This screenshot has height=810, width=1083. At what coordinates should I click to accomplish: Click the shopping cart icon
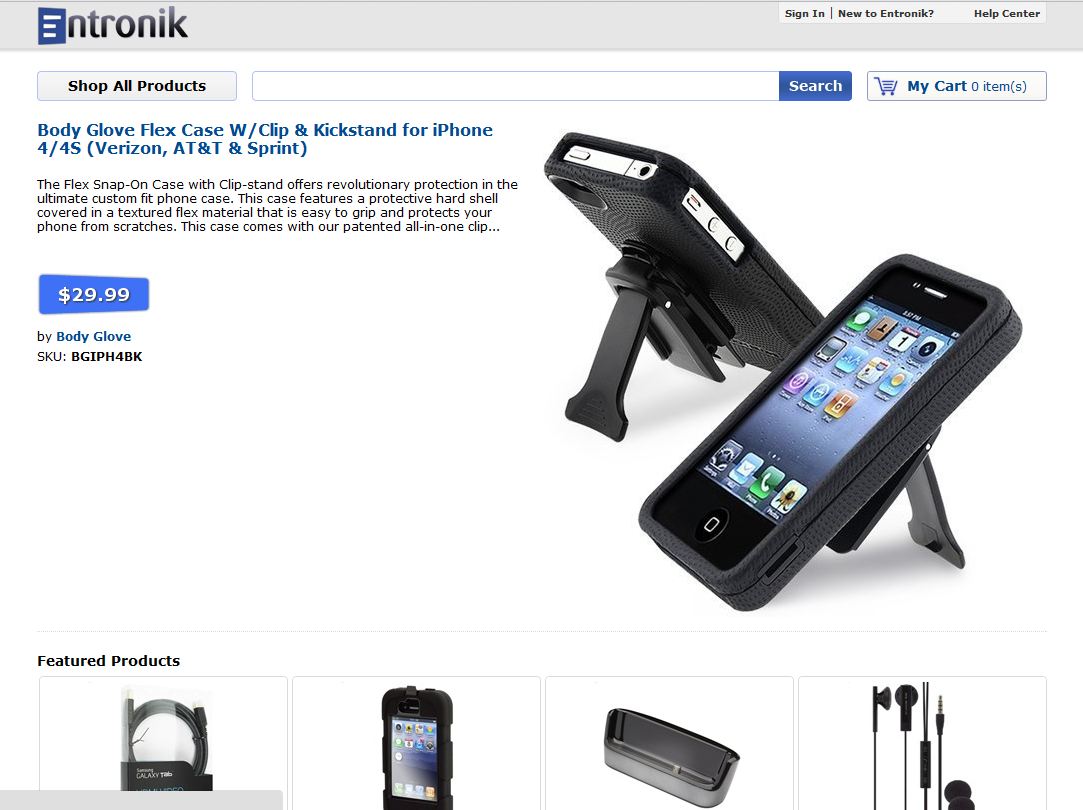(885, 86)
